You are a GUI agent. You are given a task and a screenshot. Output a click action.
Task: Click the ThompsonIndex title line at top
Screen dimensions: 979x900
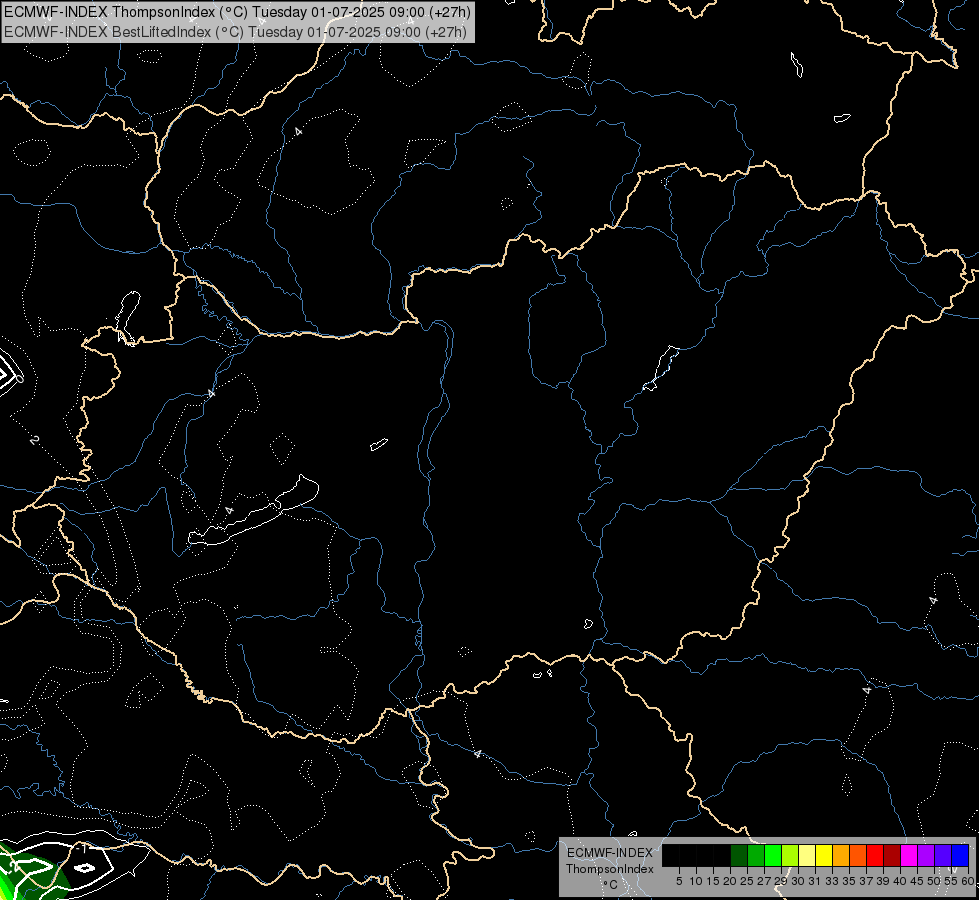point(237,12)
